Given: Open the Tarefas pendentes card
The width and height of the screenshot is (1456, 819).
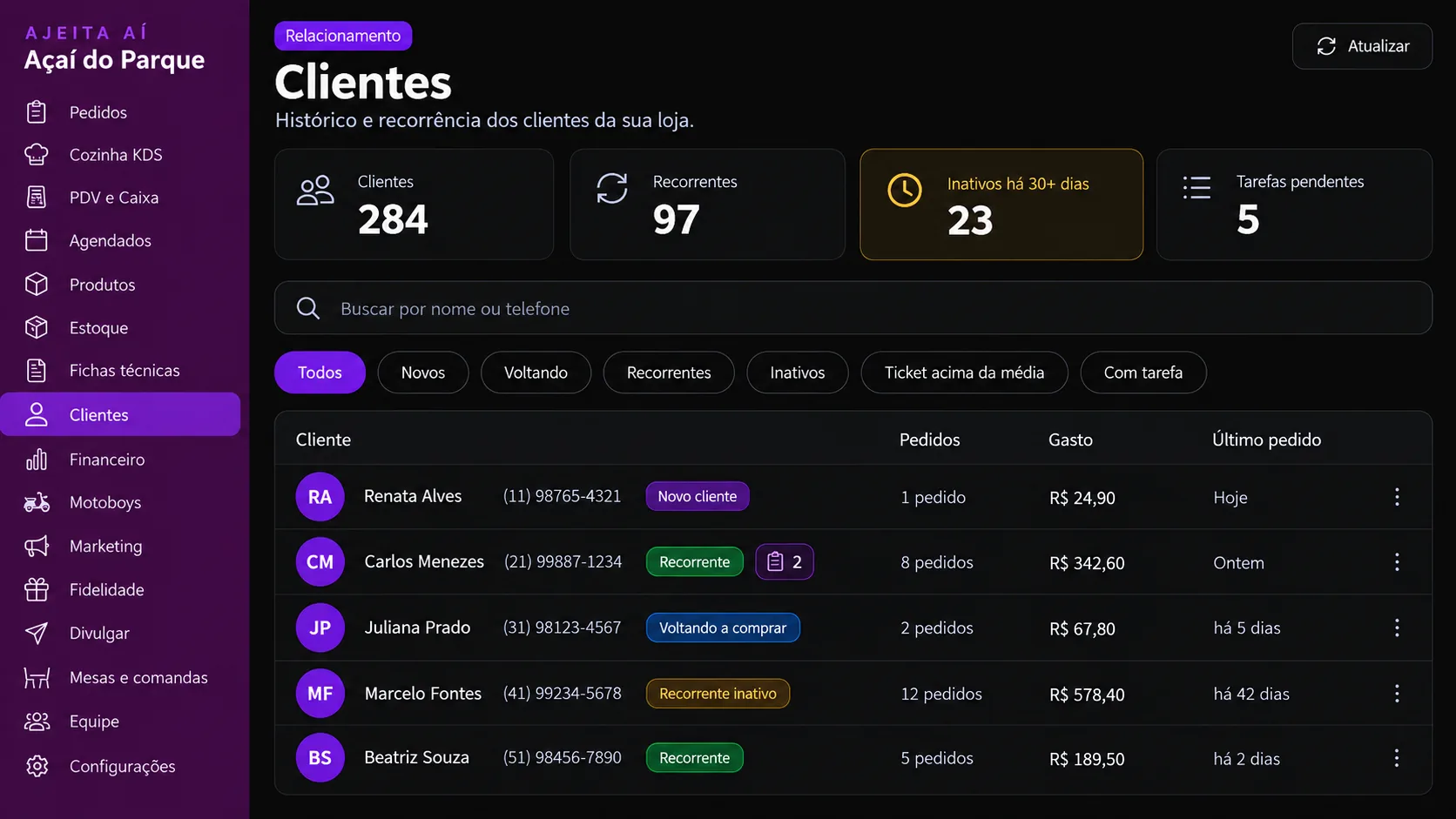Looking at the screenshot, I should (x=1294, y=205).
